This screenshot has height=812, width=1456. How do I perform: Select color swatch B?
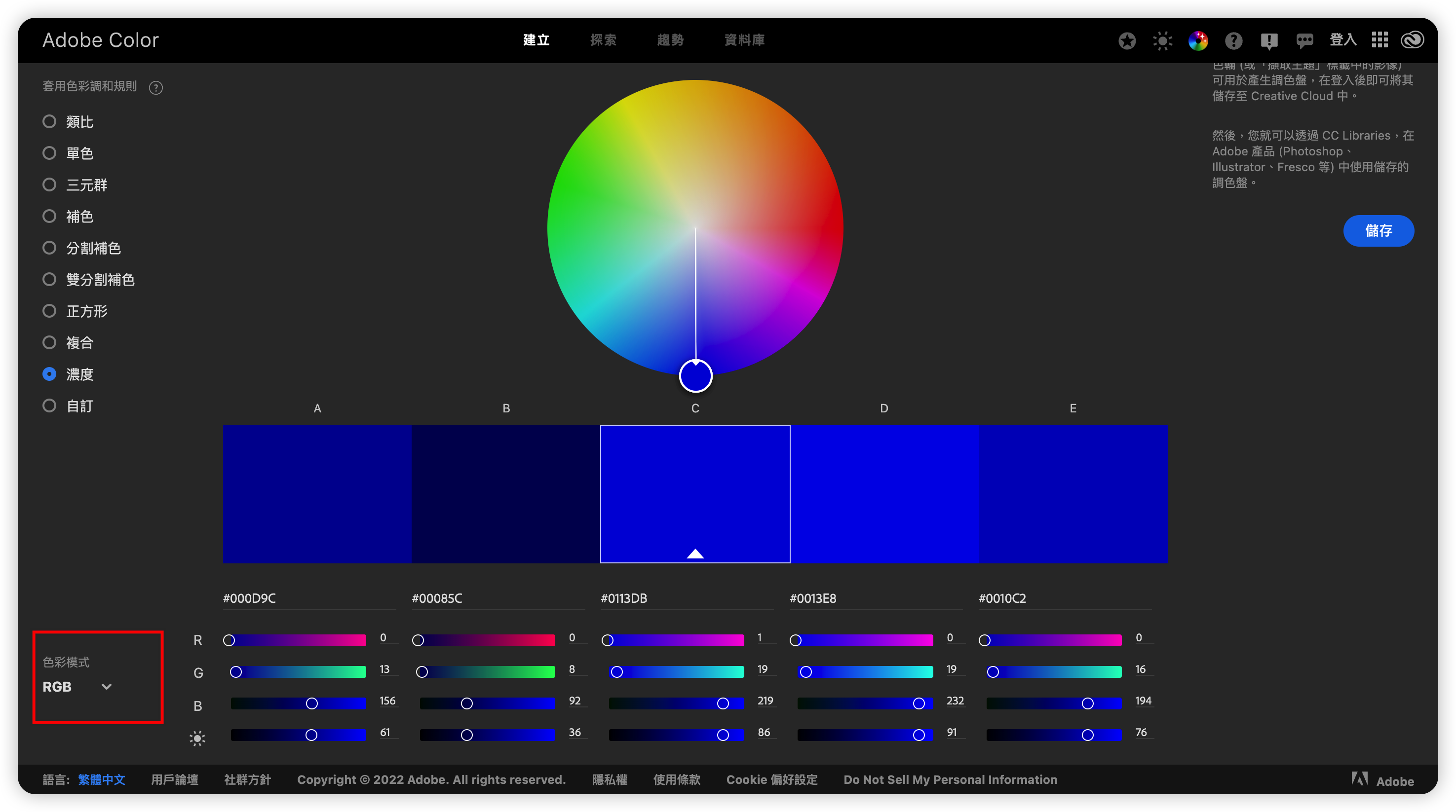[x=506, y=494]
